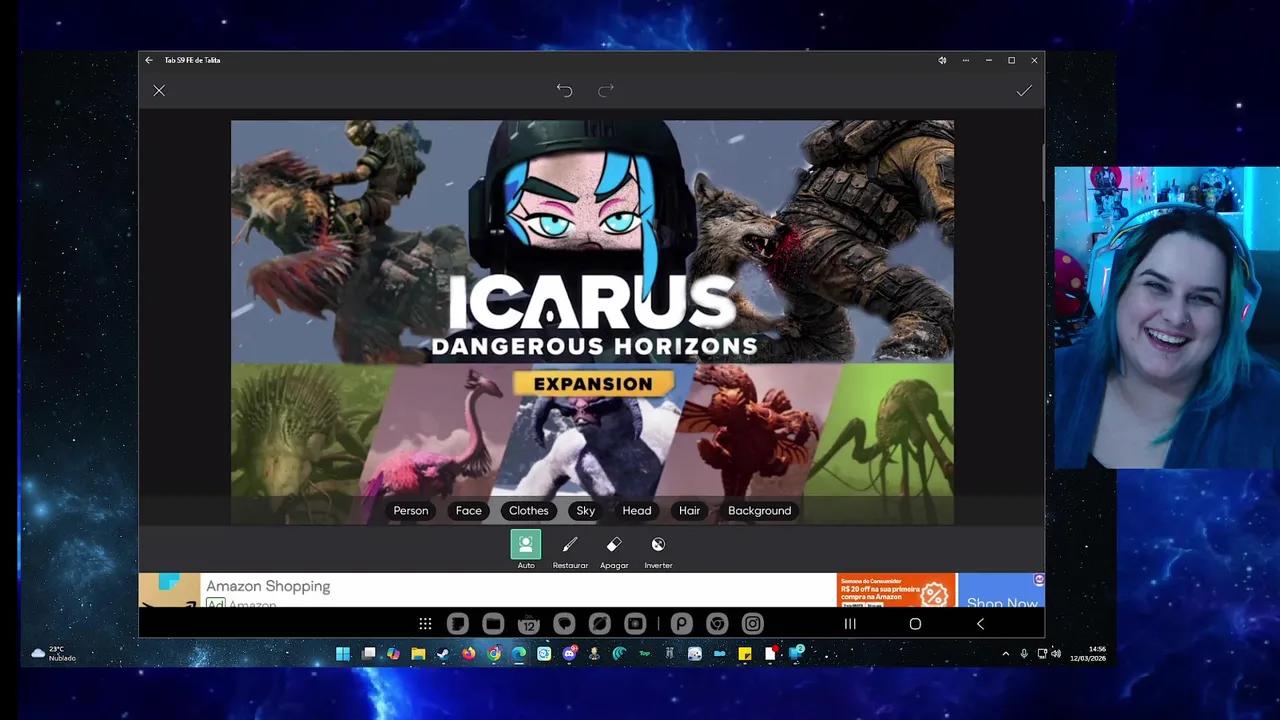Open Instagram in the tablet dock

753,624
